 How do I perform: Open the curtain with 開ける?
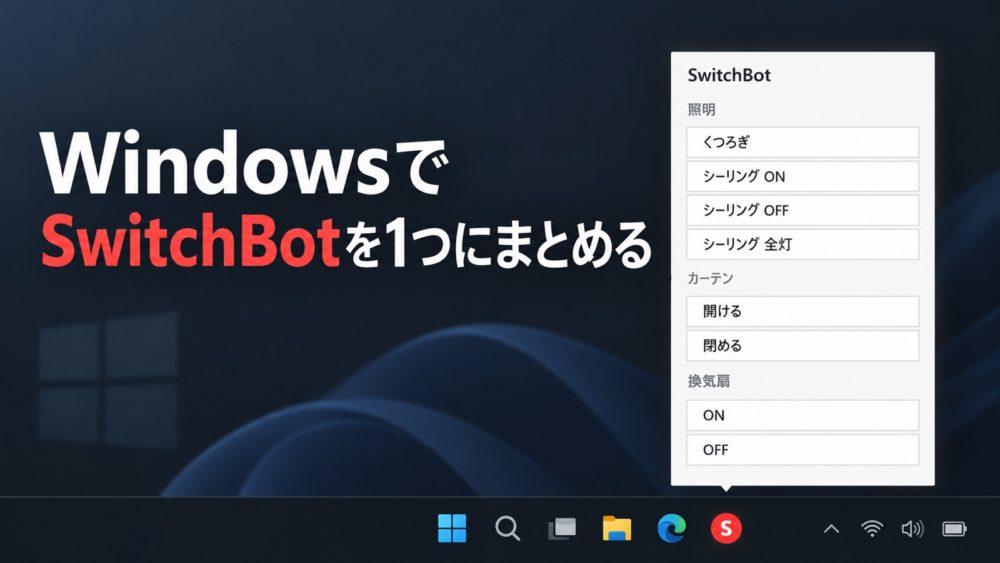pos(802,311)
